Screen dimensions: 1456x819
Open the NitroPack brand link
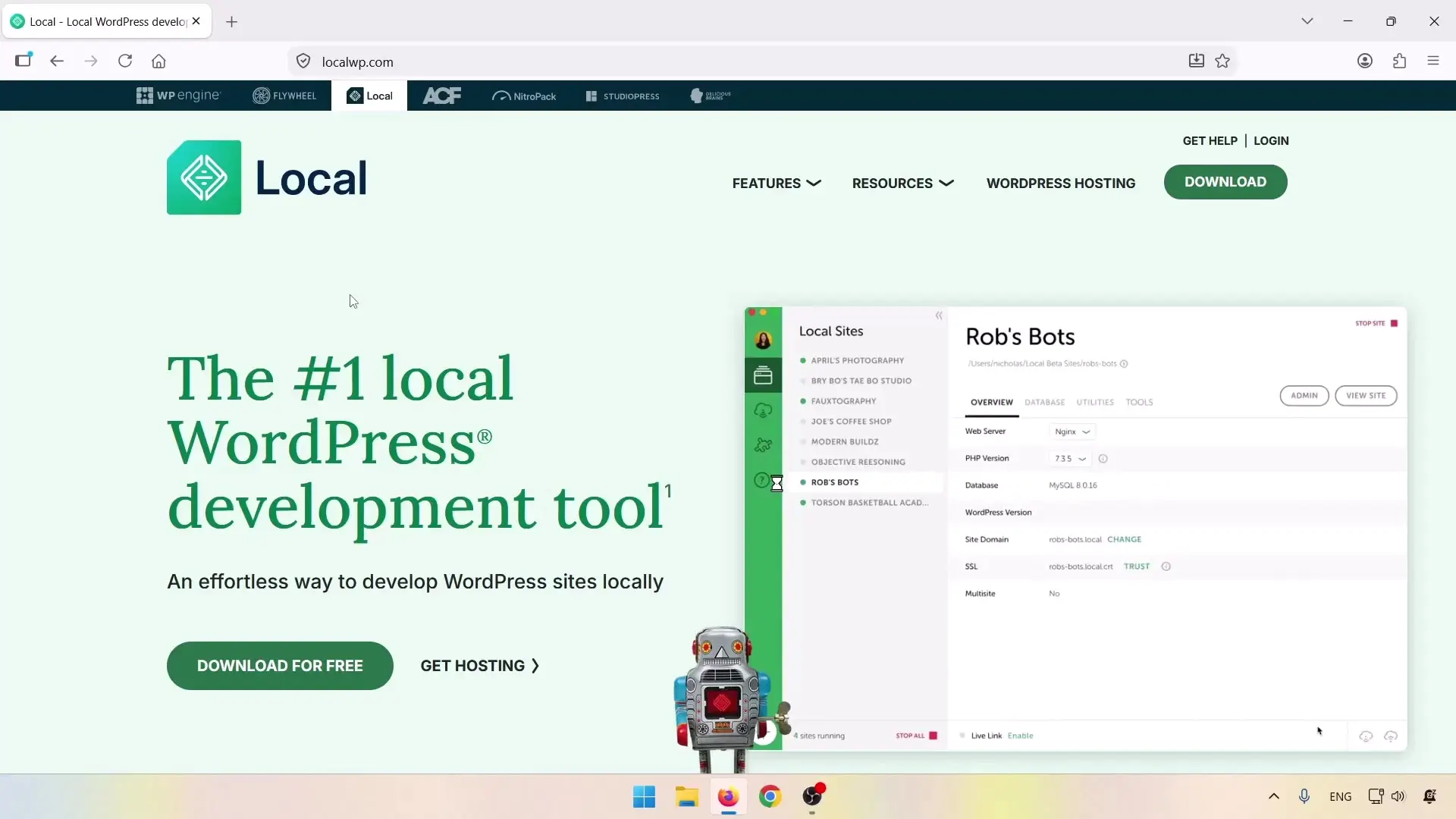524,96
